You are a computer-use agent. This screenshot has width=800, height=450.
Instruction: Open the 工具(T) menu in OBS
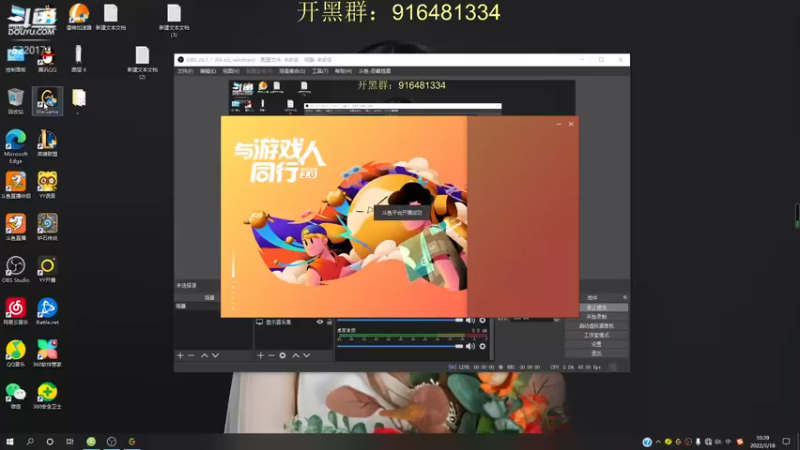click(320, 71)
